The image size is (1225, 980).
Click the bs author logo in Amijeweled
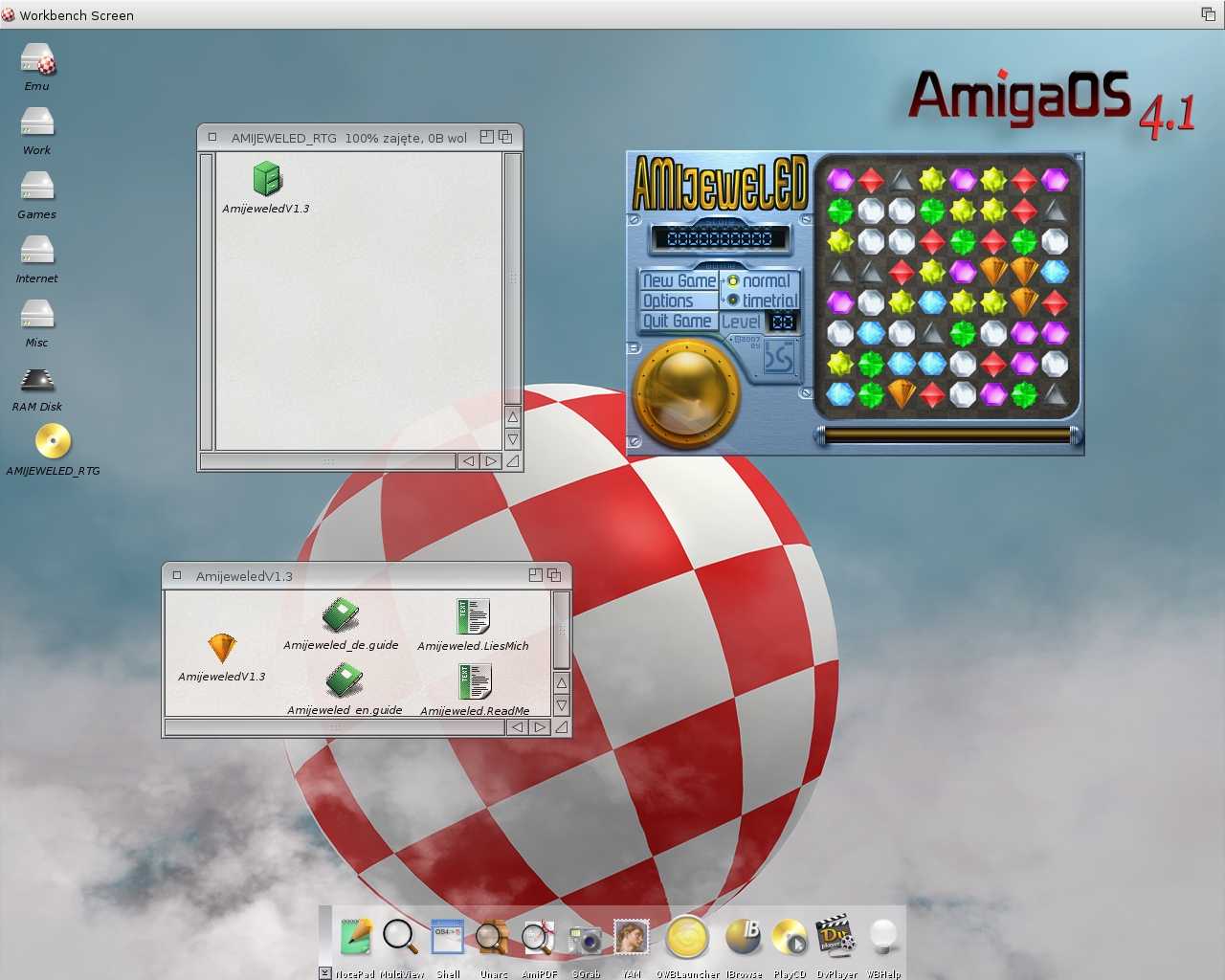click(778, 358)
